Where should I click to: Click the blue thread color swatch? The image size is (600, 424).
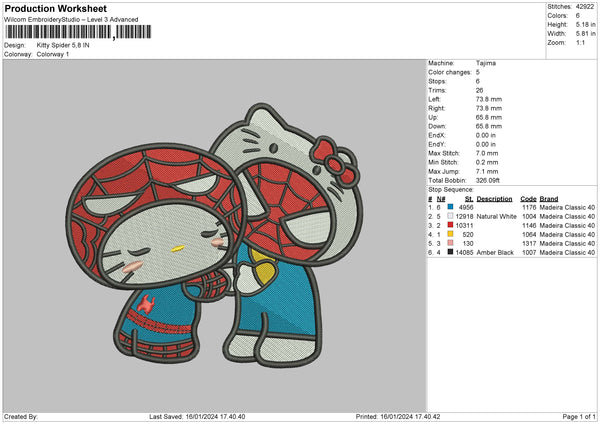tap(450, 207)
